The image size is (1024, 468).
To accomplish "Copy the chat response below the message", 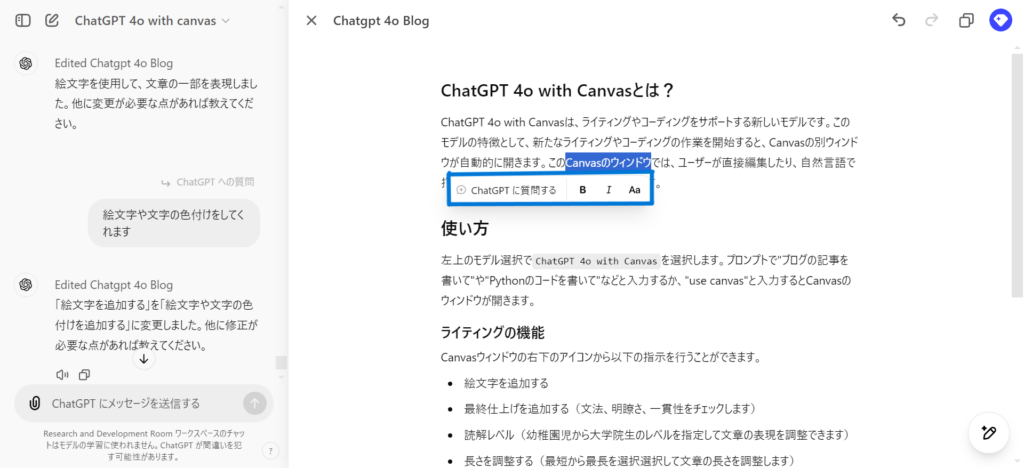I will coord(85,375).
